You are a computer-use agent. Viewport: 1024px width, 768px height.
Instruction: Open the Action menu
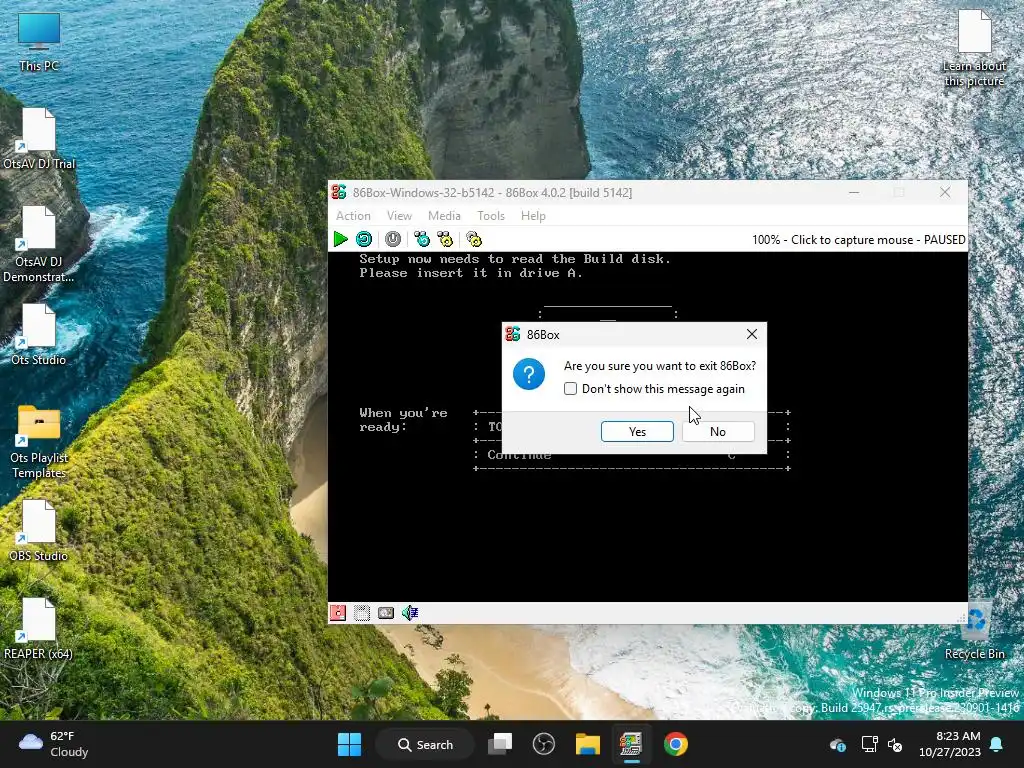[353, 216]
